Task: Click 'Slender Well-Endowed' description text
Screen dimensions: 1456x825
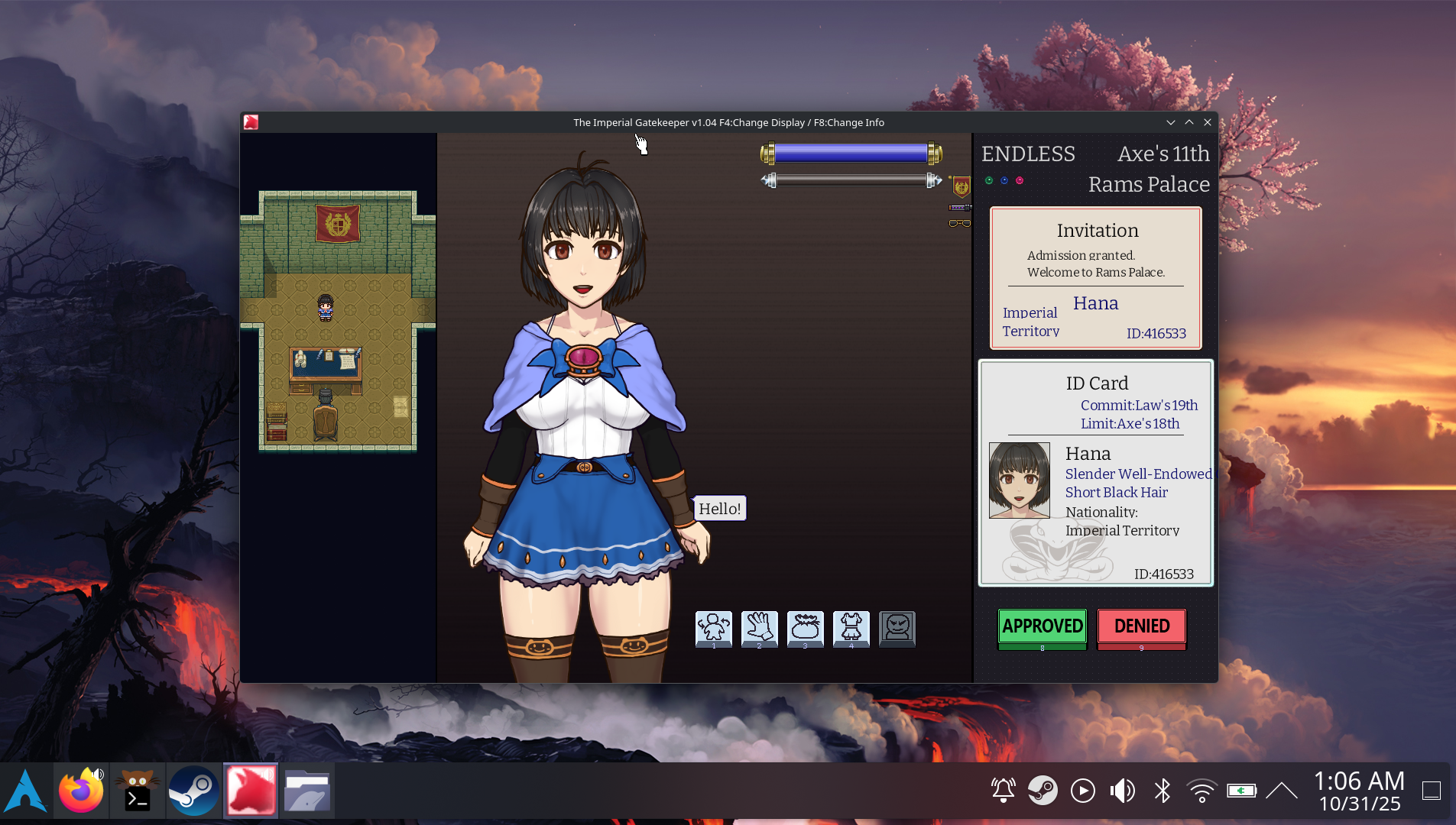Action: point(1139,474)
